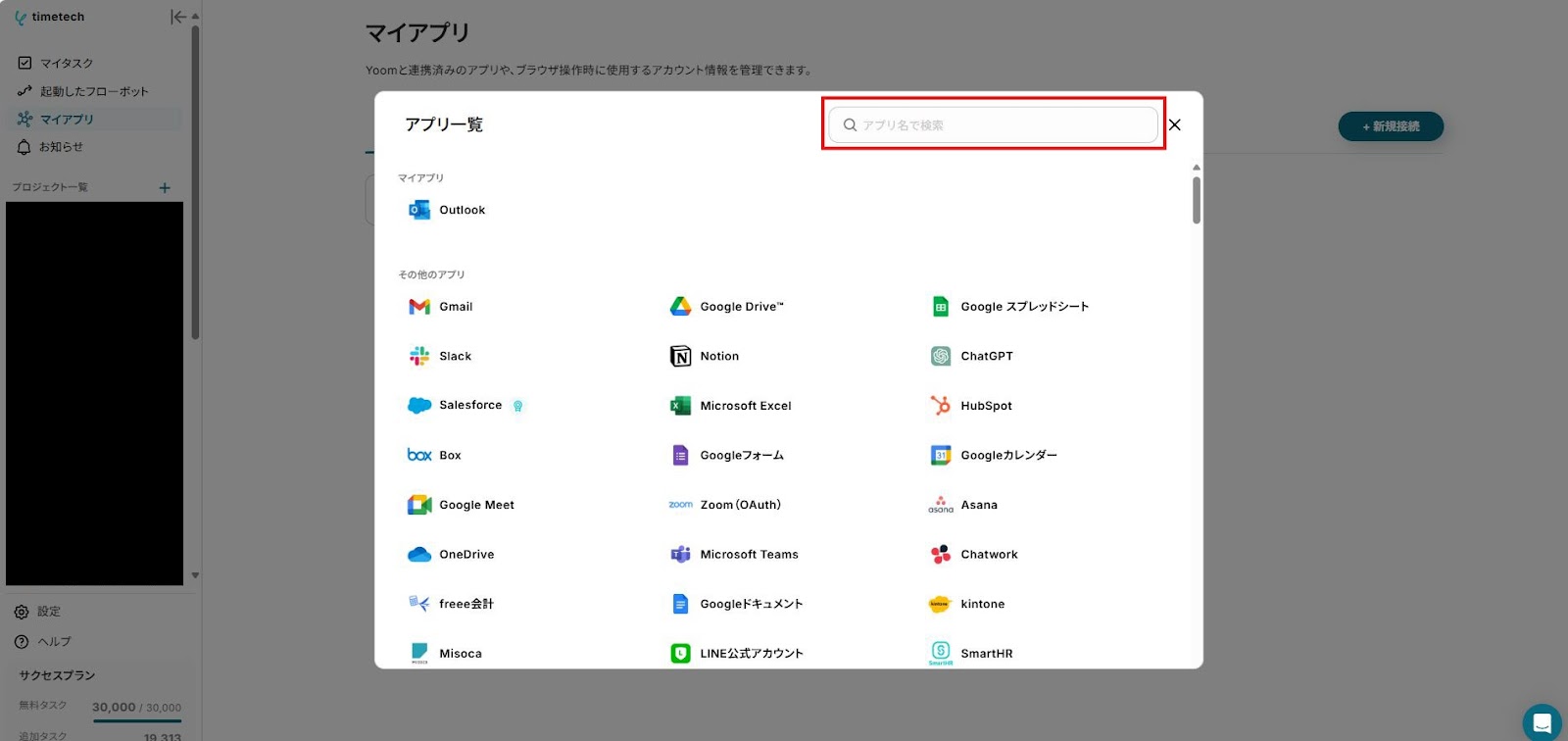Click the Microsoft Teams icon
1568x741 pixels.
(x=680, y=555)
